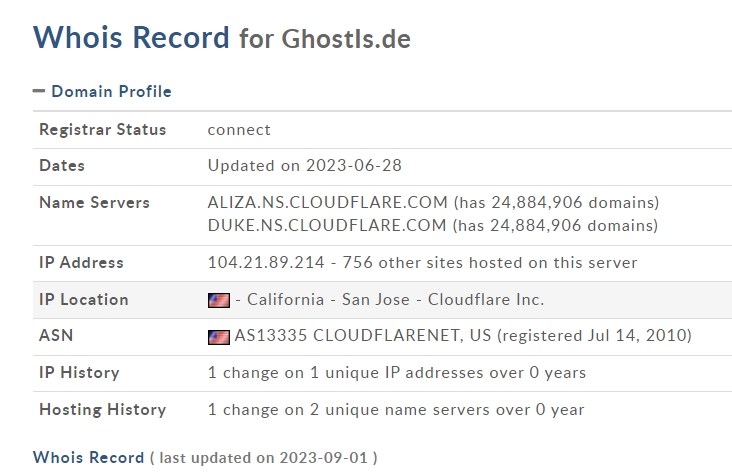Screen dimensions: 732x475
Task: Click 'Updated on 2023-06-28' date value
Action: coord(304,165)
